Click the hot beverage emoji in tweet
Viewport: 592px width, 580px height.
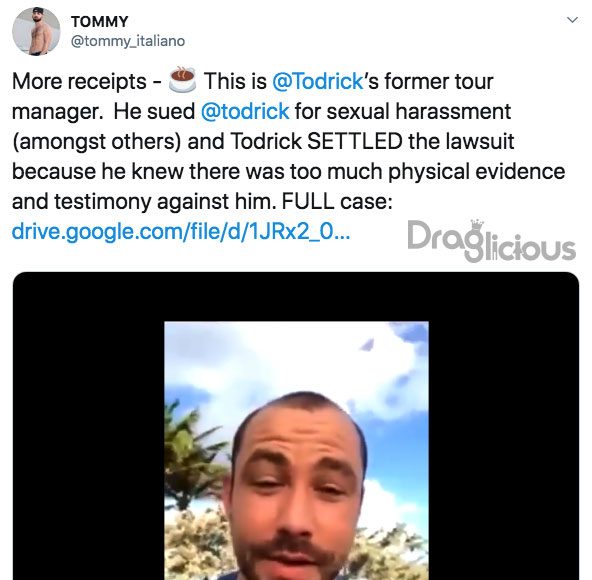pos(182,80)
